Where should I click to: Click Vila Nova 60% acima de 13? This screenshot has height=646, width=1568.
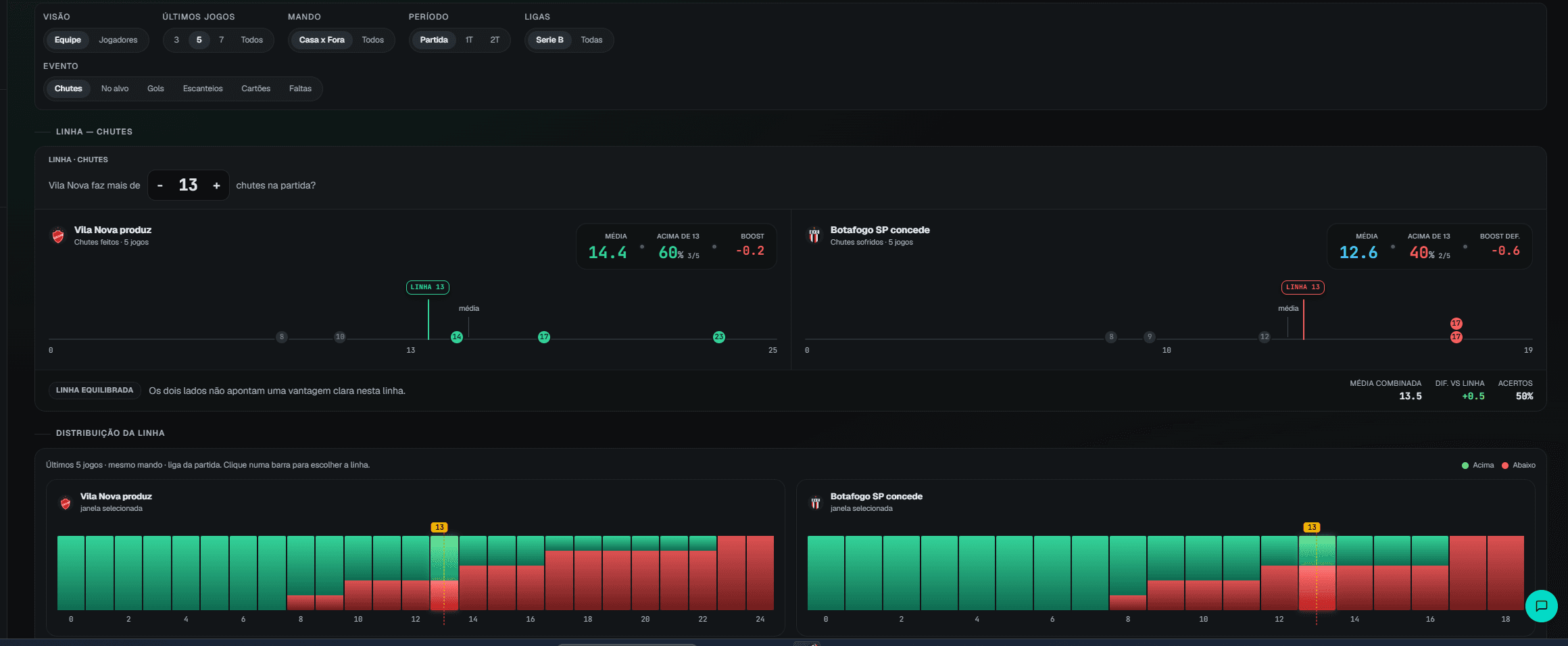click(x=679, y=253)
